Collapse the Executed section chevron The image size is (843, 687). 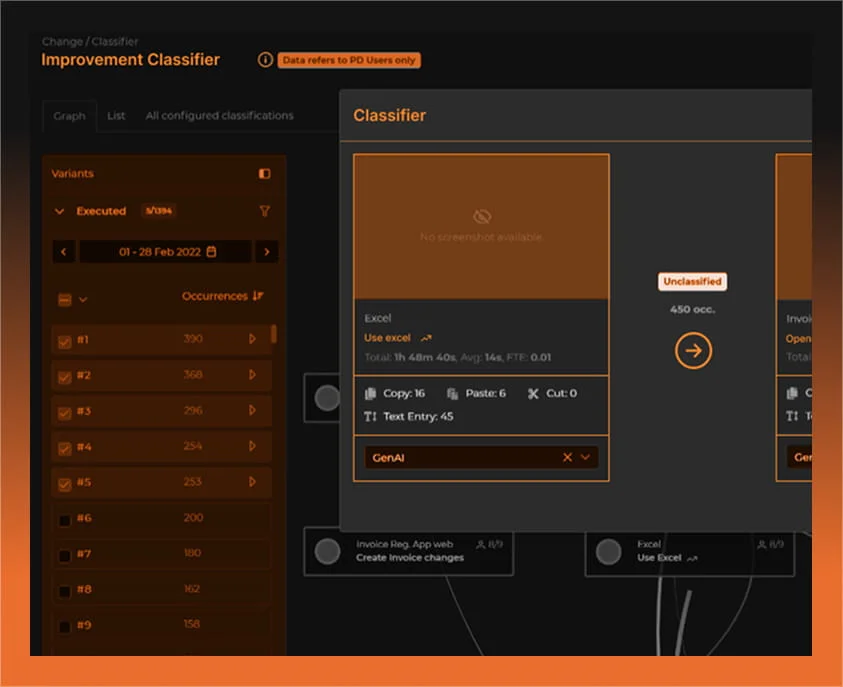click(60, 212)
